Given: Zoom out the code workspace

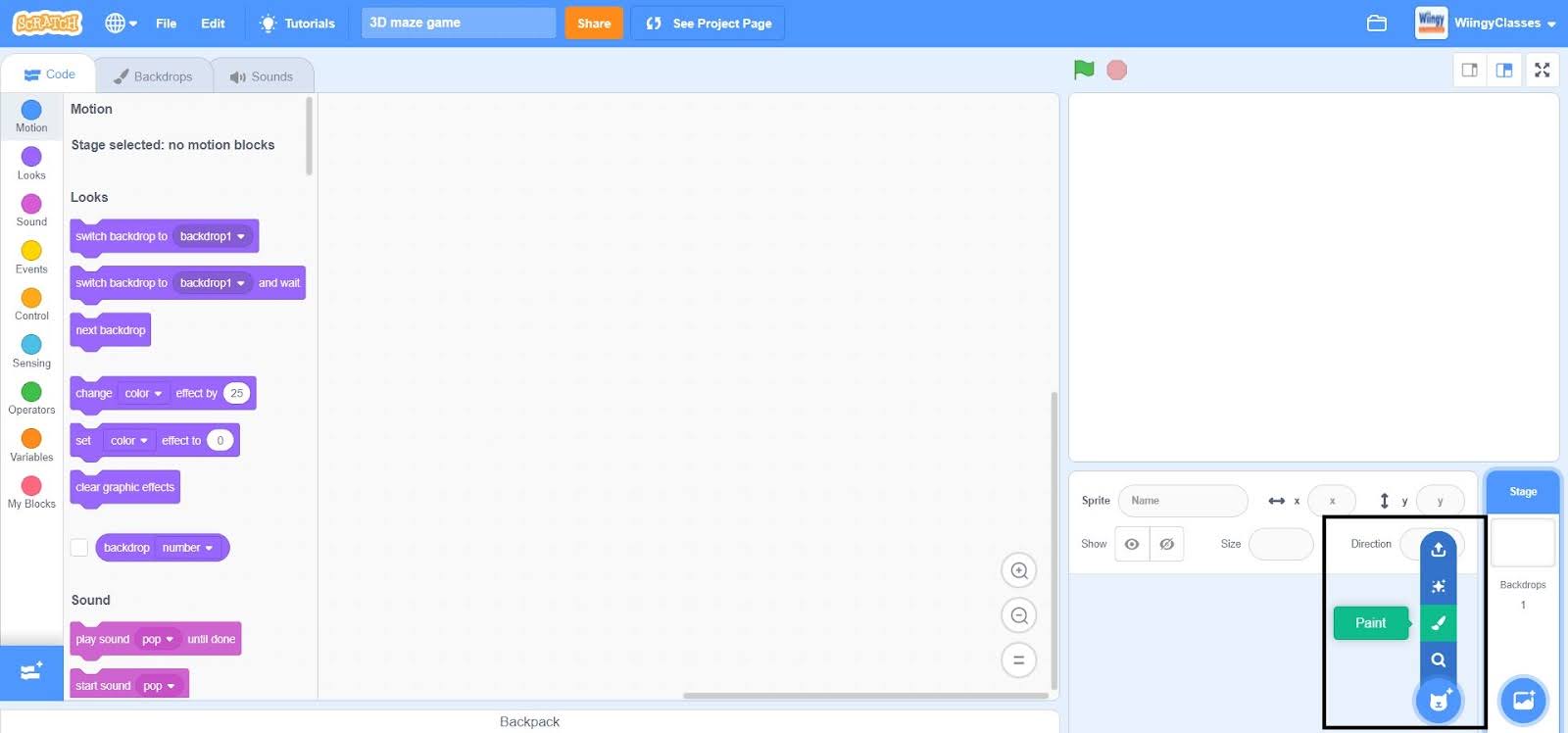Looking at the screenshot, I should tap(1019, 615).
